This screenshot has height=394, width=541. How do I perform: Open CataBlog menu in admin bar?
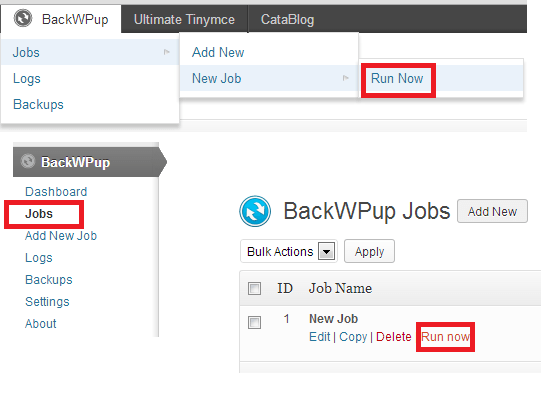click(287, 19)
